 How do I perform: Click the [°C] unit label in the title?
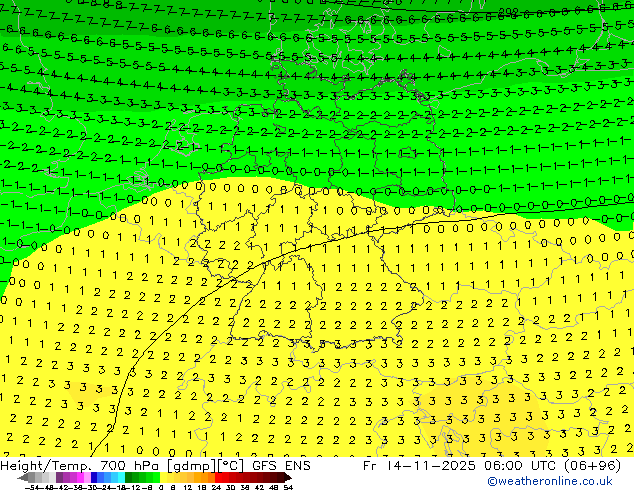coord(230,466)
